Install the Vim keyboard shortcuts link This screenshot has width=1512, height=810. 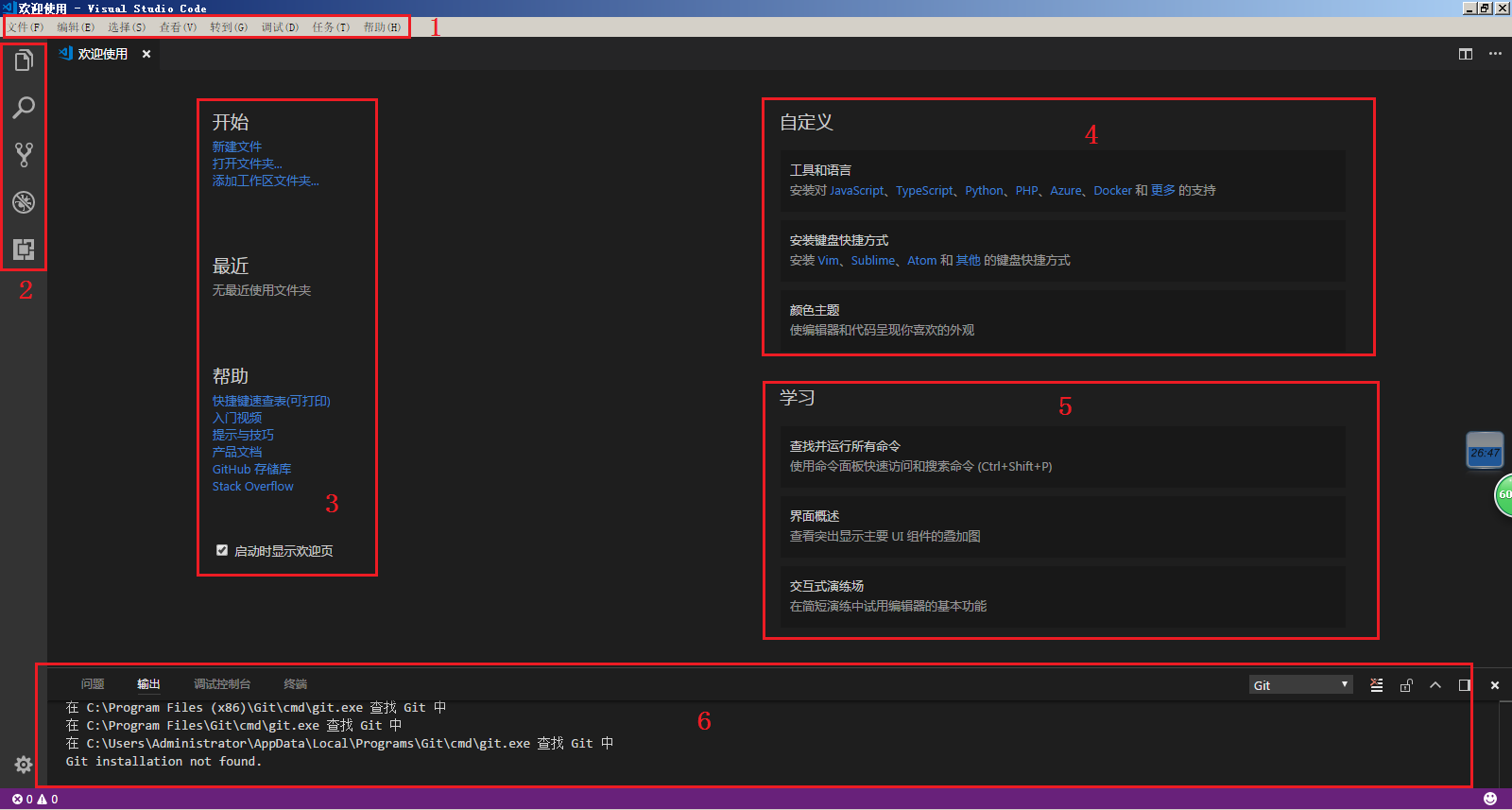click(828, 260)
